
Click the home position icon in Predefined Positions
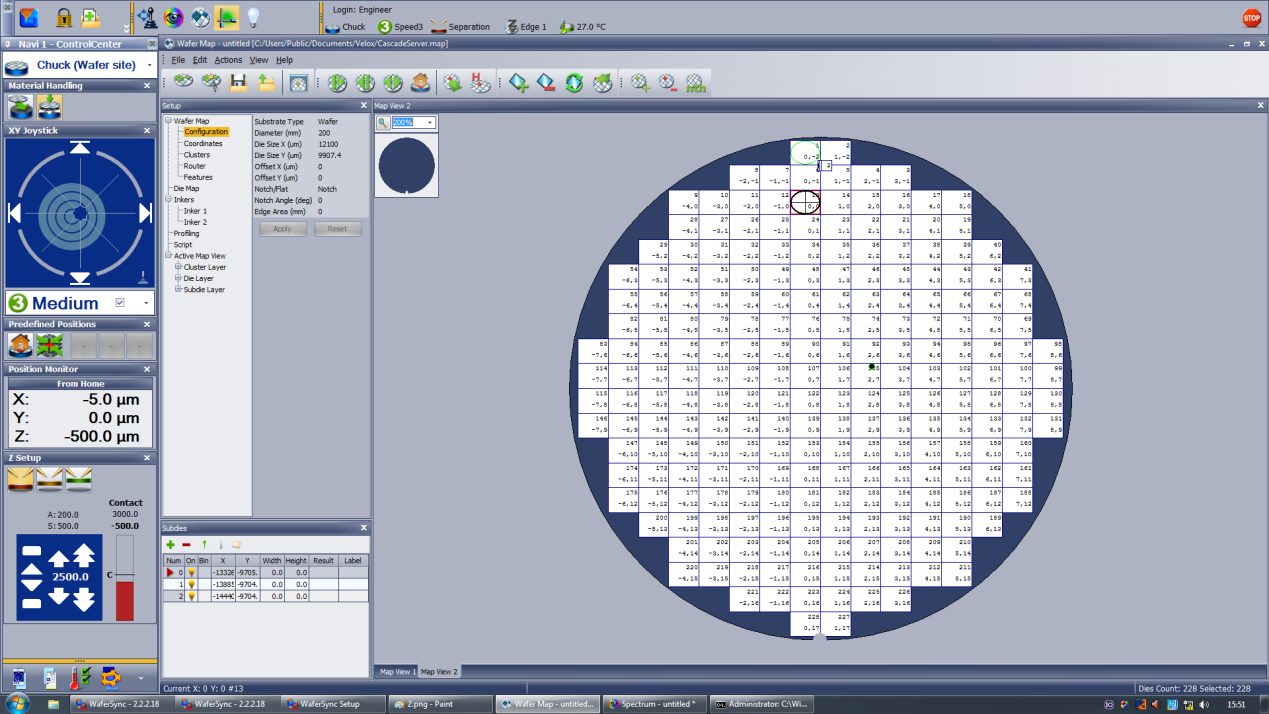(21, 345)
